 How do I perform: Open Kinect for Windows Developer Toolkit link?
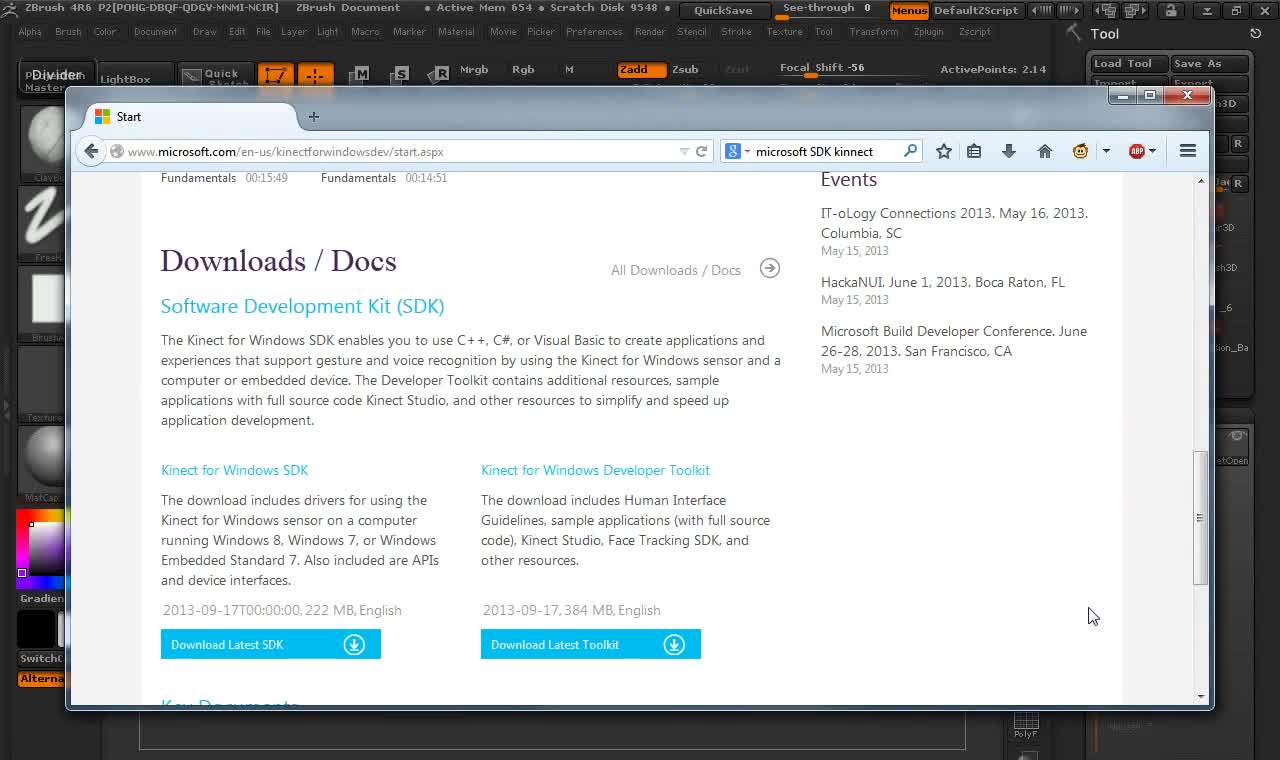click(x=596, y=470)
